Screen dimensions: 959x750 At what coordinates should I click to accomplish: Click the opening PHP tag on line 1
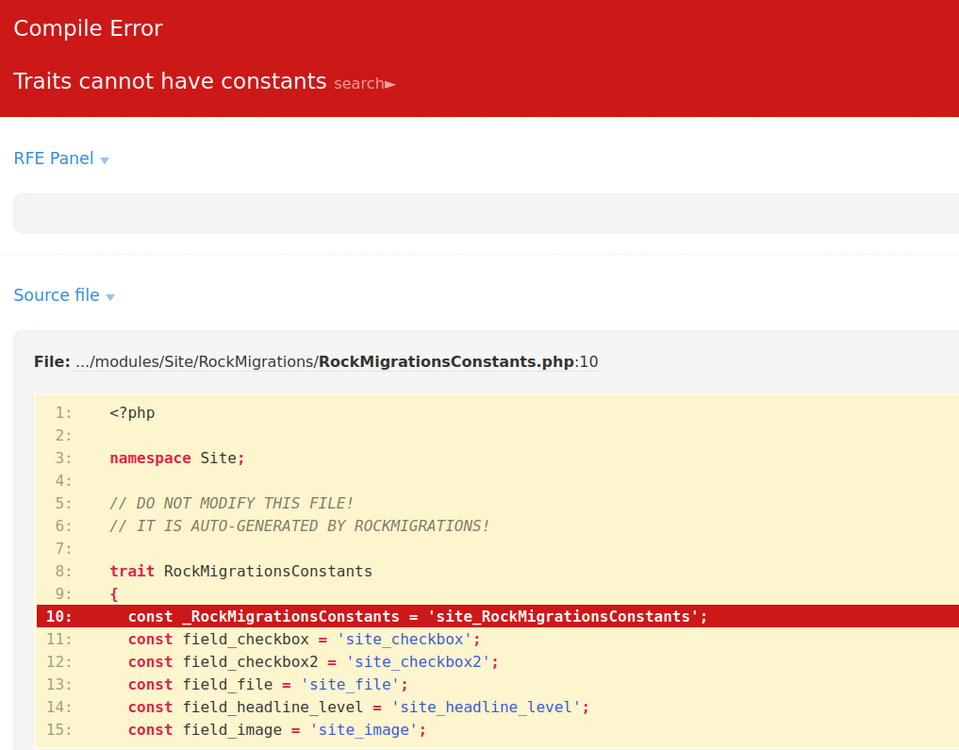point(132,413)
